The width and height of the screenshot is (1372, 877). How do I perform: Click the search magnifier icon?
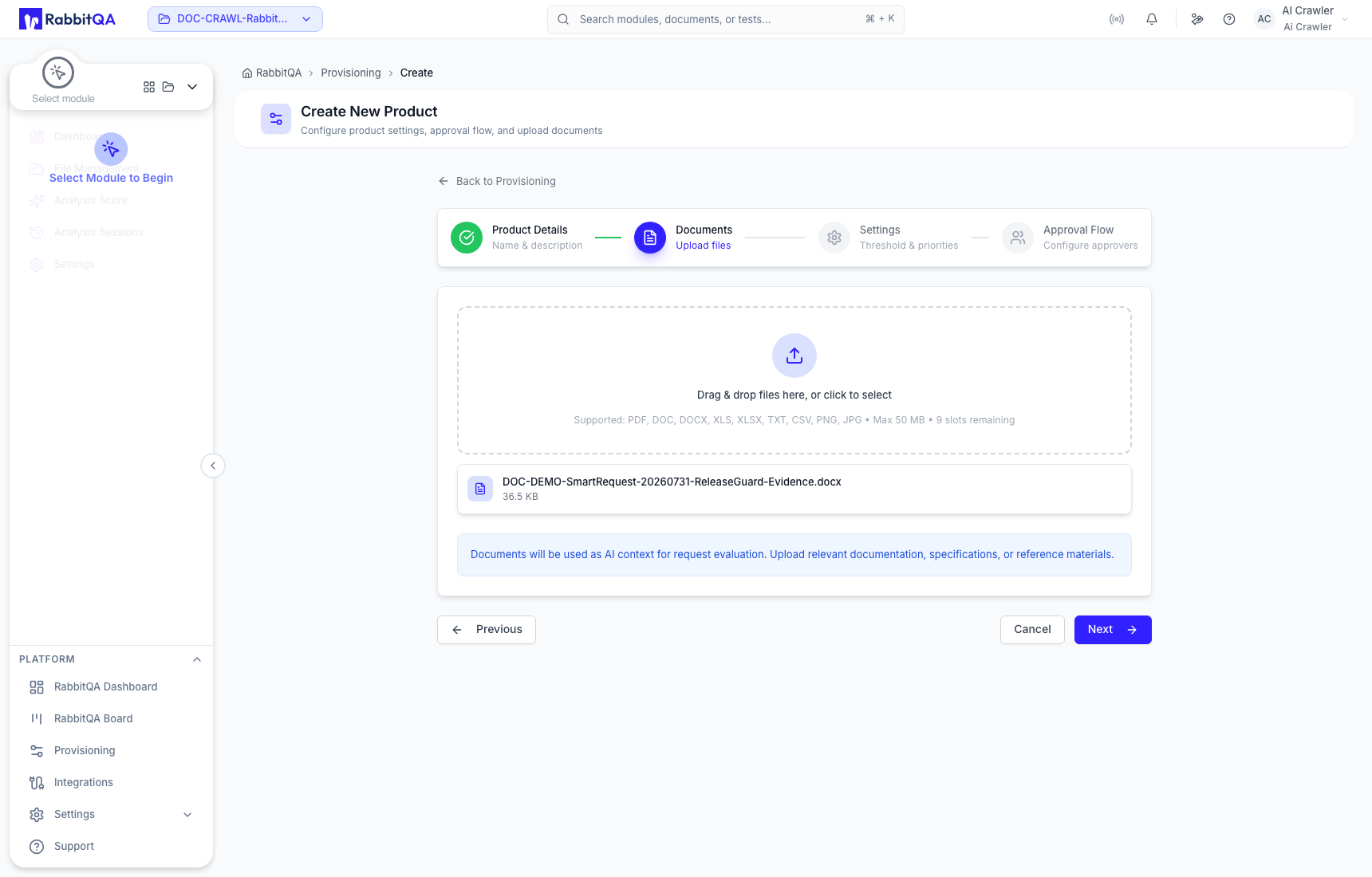click(563, 19)
